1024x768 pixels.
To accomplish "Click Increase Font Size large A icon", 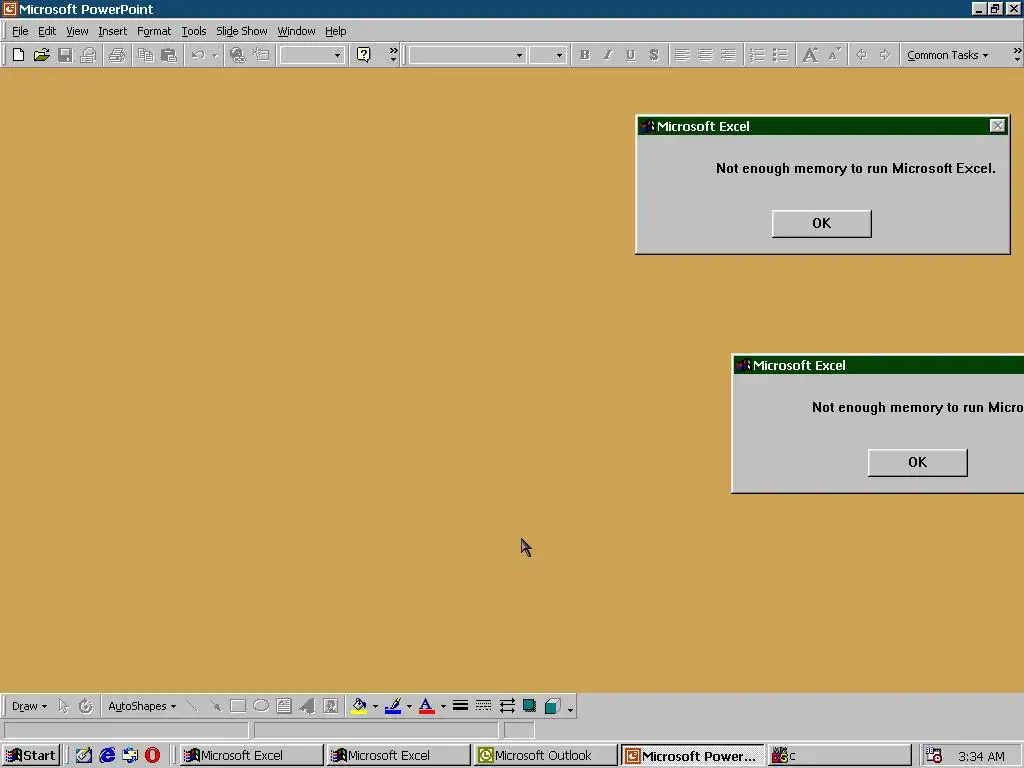I will [810, 55].
